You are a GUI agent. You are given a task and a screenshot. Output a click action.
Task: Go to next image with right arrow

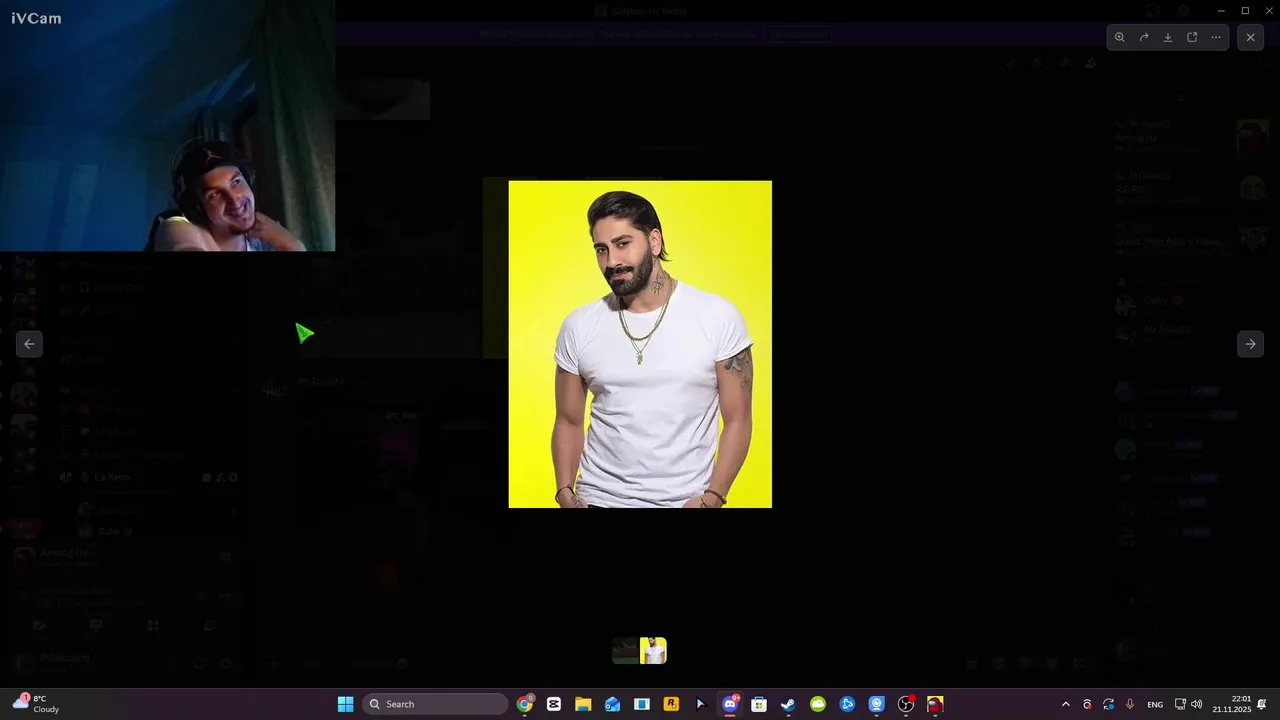pyautogui.click(x=1250, y=344)
